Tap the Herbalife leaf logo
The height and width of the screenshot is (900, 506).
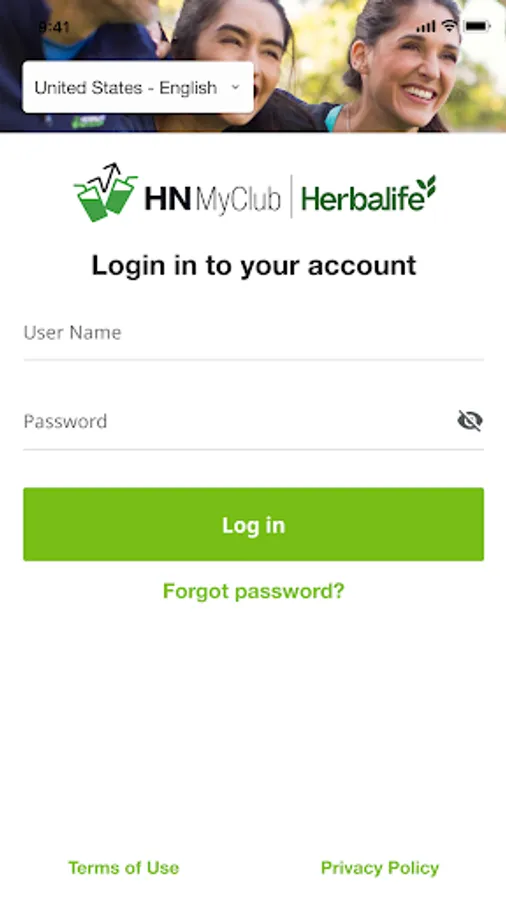(426, 187)
